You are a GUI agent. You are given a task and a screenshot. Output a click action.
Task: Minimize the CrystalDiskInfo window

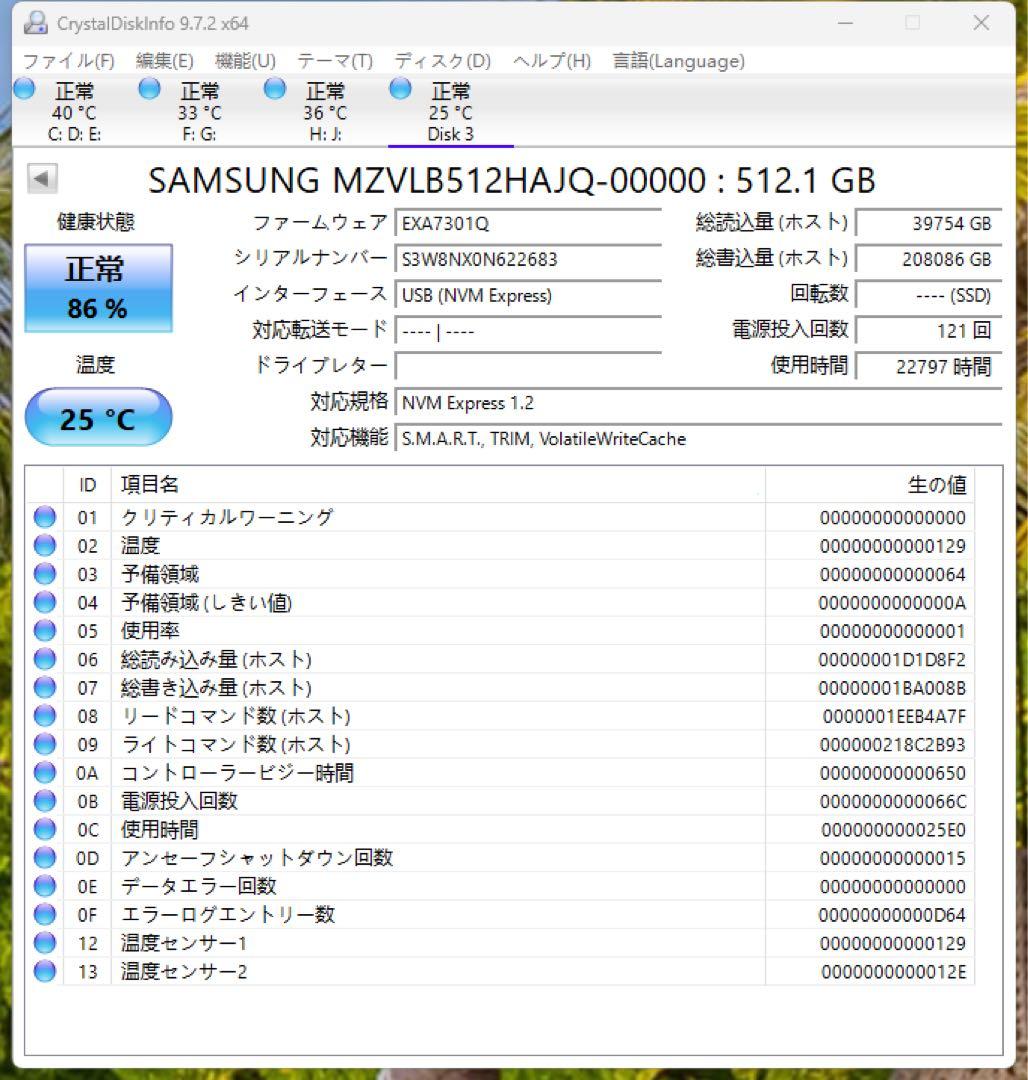coord(846,23)
